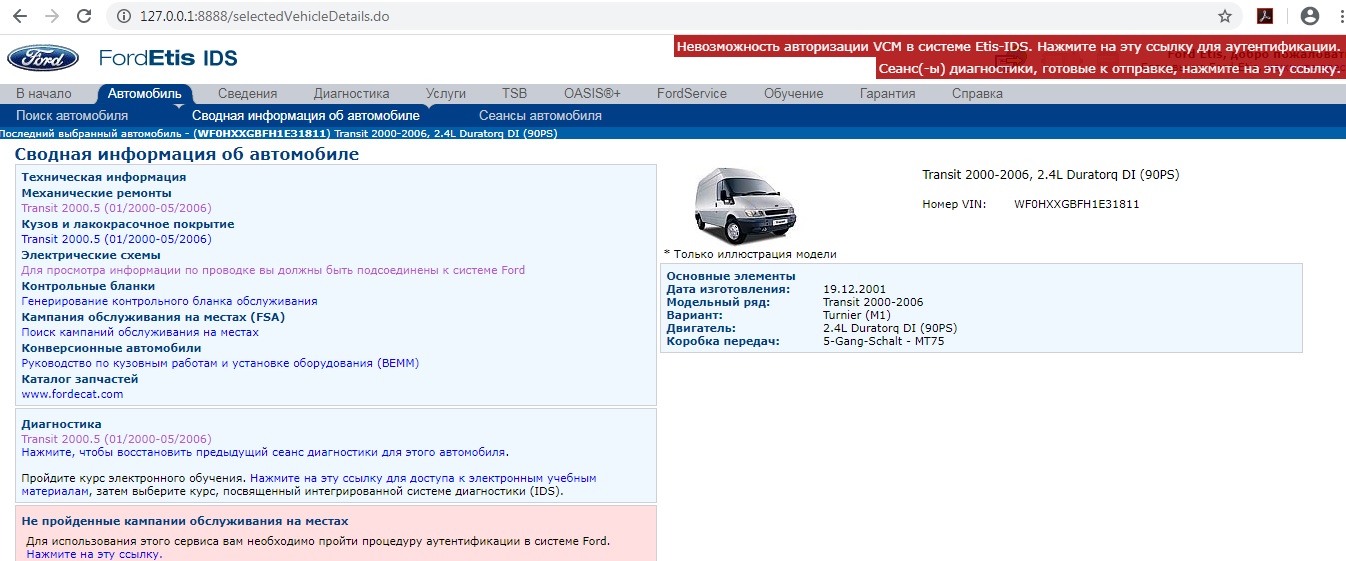Open the www.fordecat.com link
The image size is (1346, 561).
(x=72, y=394)
